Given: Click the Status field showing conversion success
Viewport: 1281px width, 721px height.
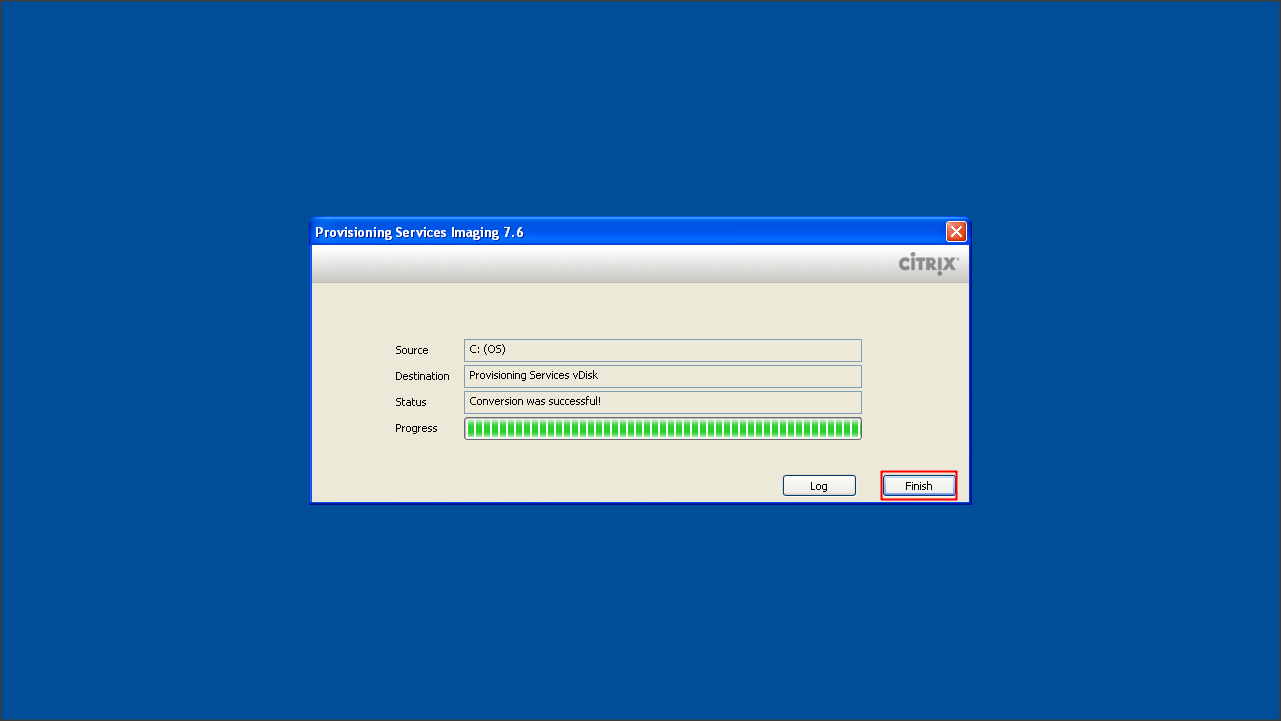Looking at the screenshot, I should tap(662, 402).
